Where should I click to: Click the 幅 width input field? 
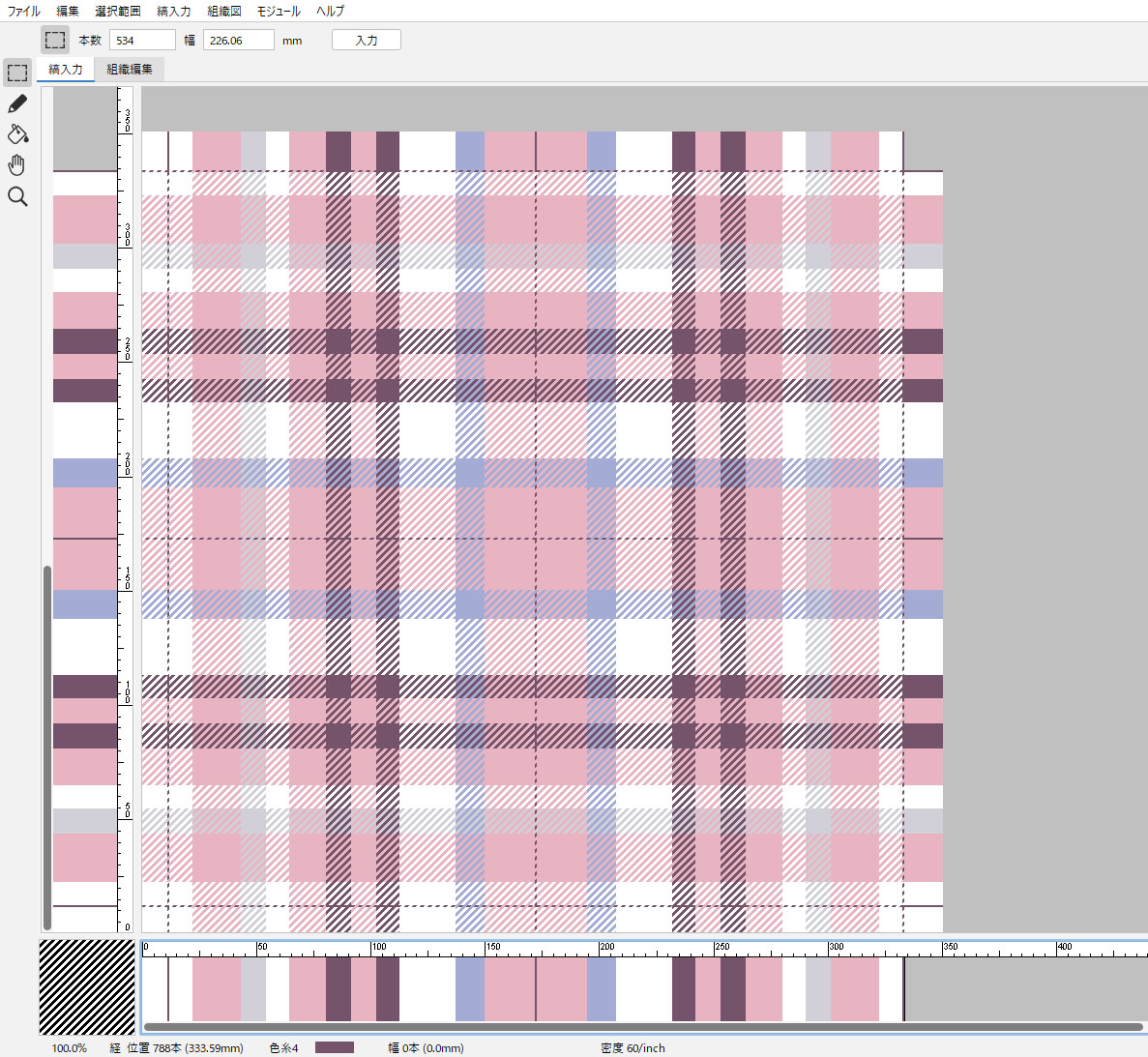(x=238, y=41)
